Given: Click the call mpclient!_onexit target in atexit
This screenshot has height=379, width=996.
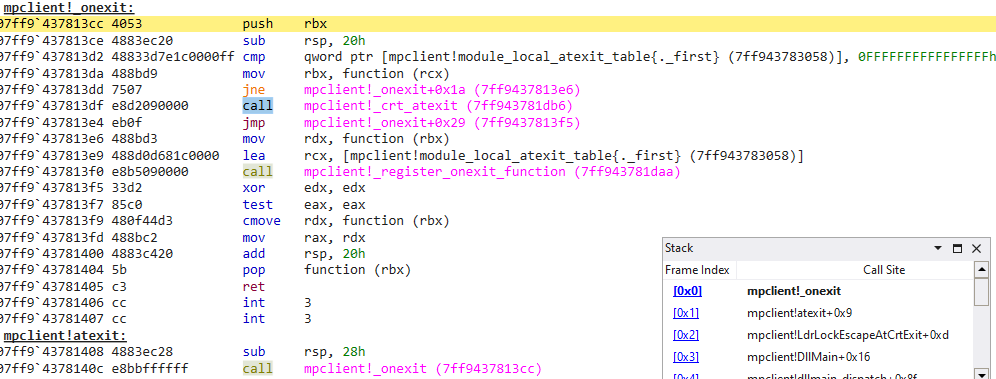Looking at the screenshot, I should pos(422,368).
